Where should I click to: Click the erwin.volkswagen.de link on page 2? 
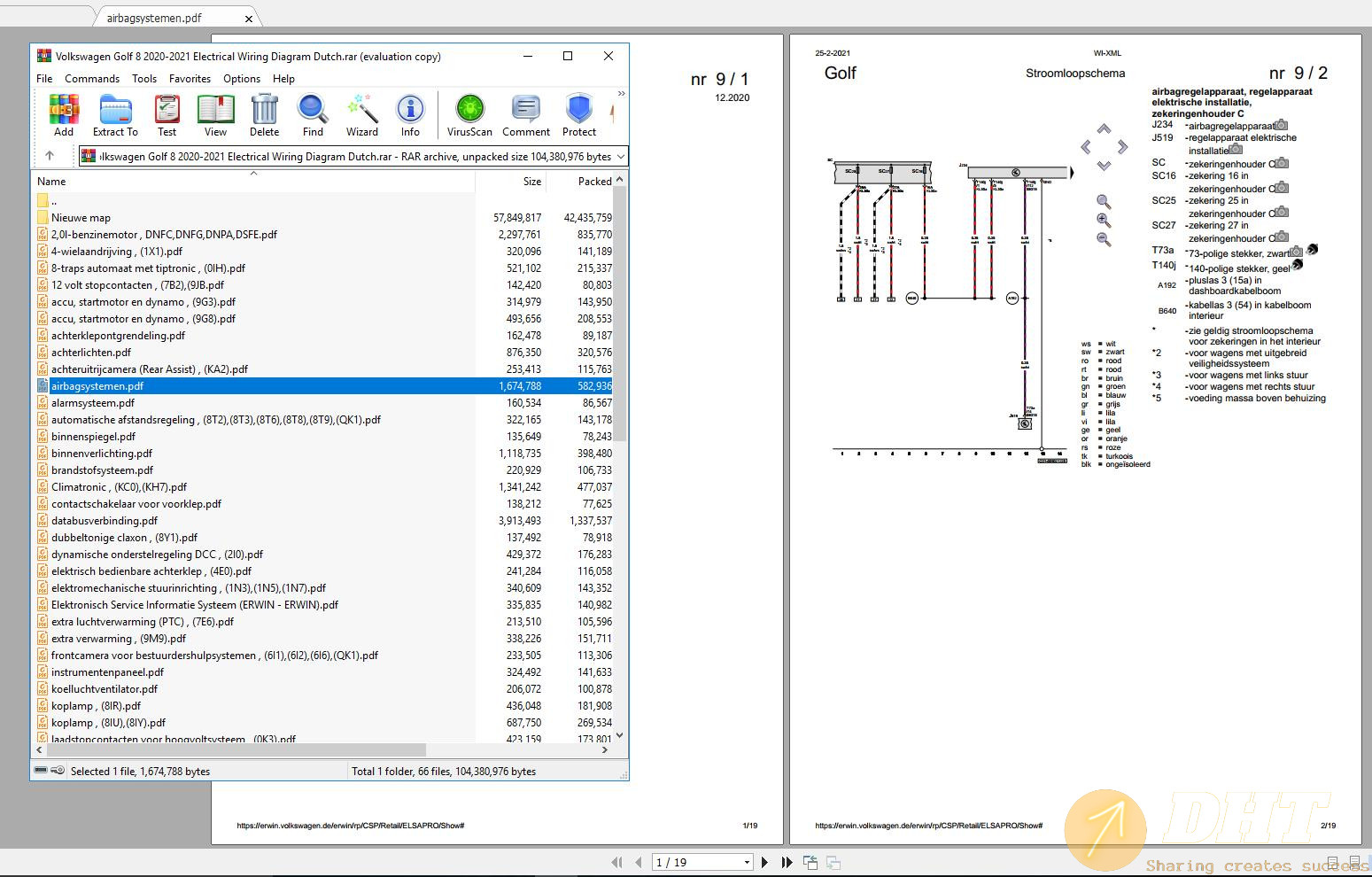928,826
